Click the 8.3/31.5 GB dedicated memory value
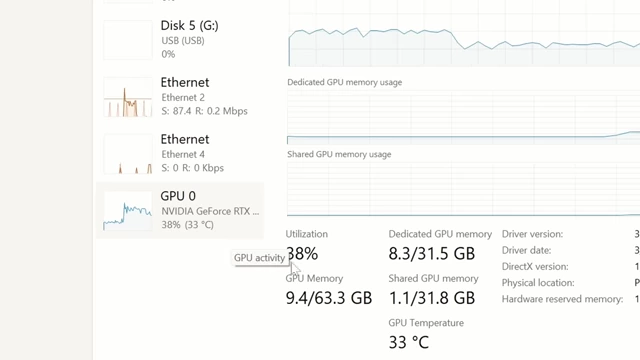The height and width of the screenshot is (360, 640). (431, 254)
